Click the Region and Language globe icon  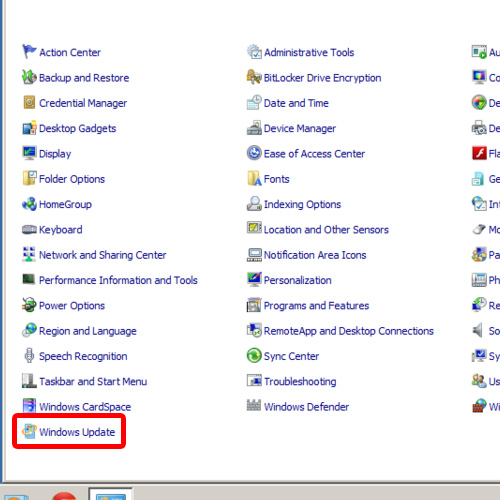click(x=29, y=330)
